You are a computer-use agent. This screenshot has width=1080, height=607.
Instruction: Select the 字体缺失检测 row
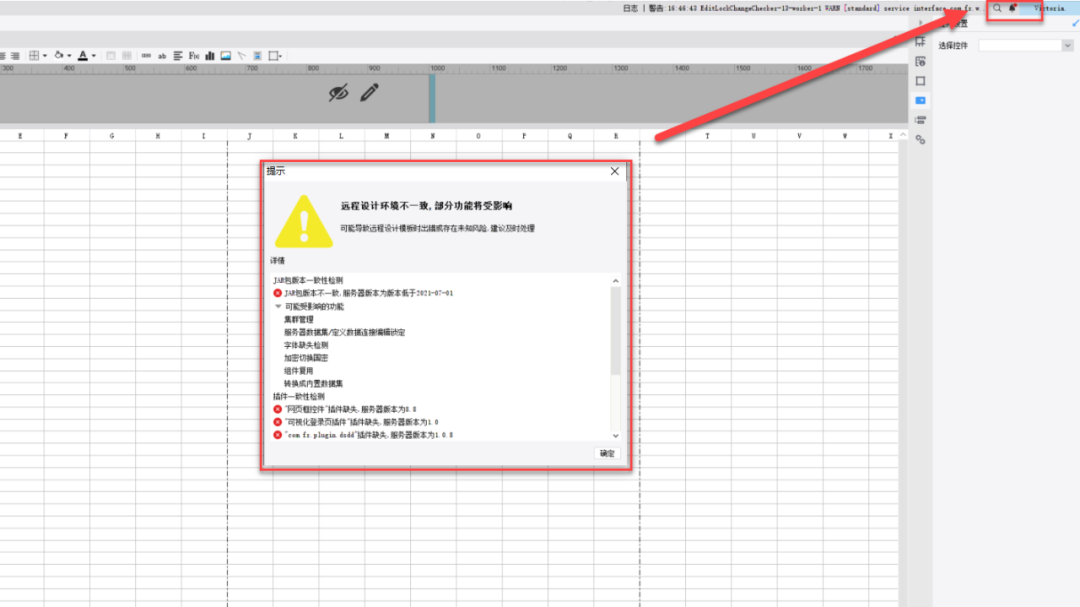point(306,345)
